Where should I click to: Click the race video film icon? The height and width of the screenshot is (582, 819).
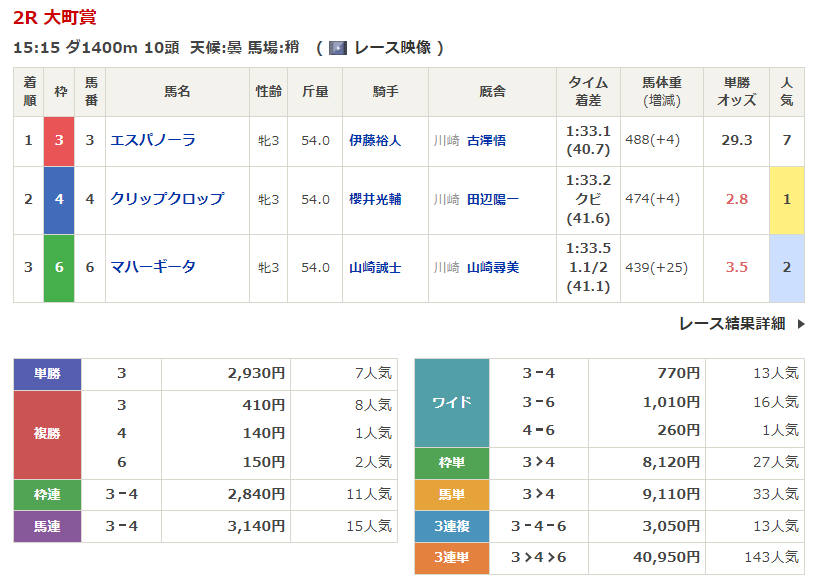point(337,48)
